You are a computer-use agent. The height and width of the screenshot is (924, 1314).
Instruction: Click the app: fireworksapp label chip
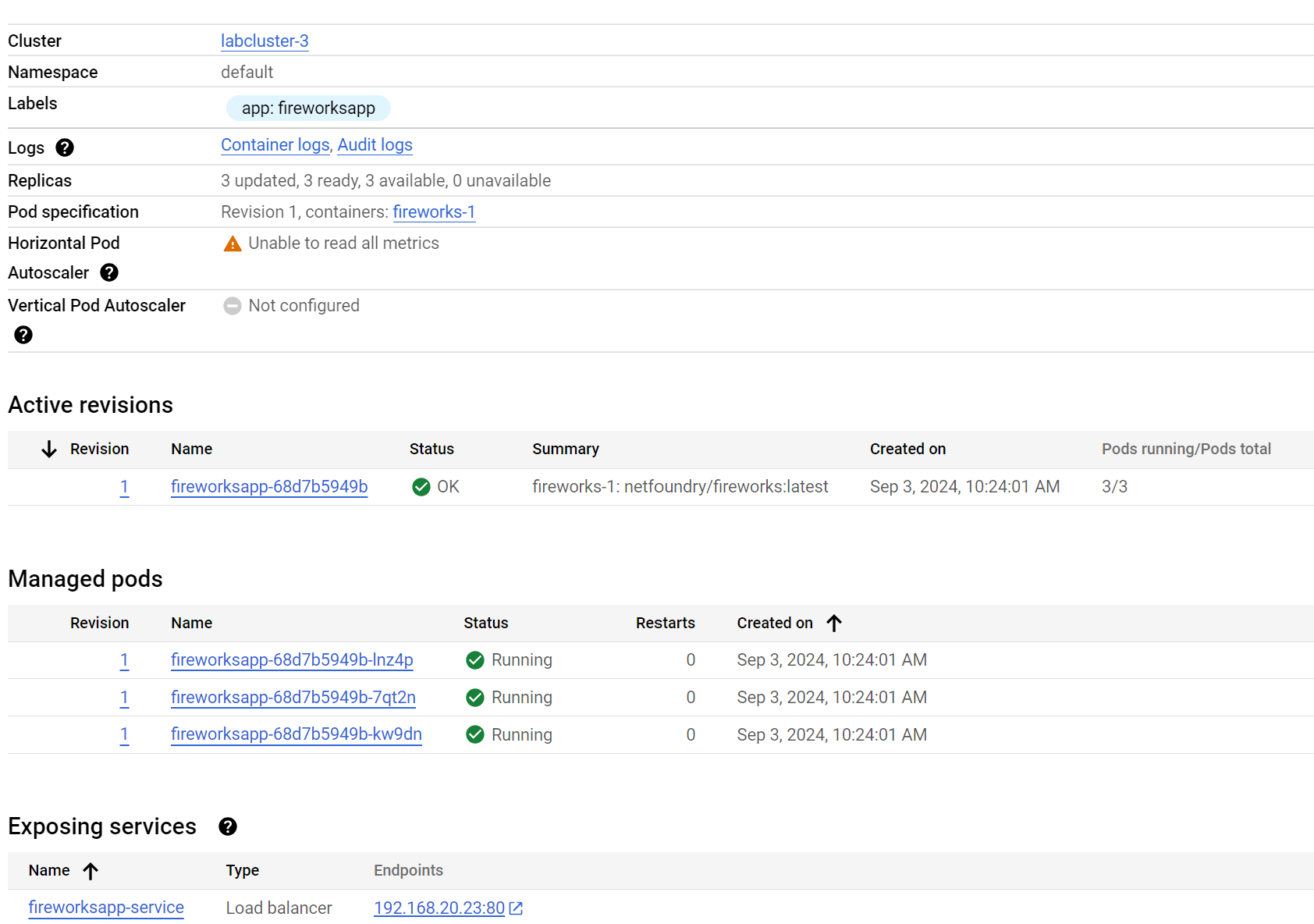tap(308, 108)
